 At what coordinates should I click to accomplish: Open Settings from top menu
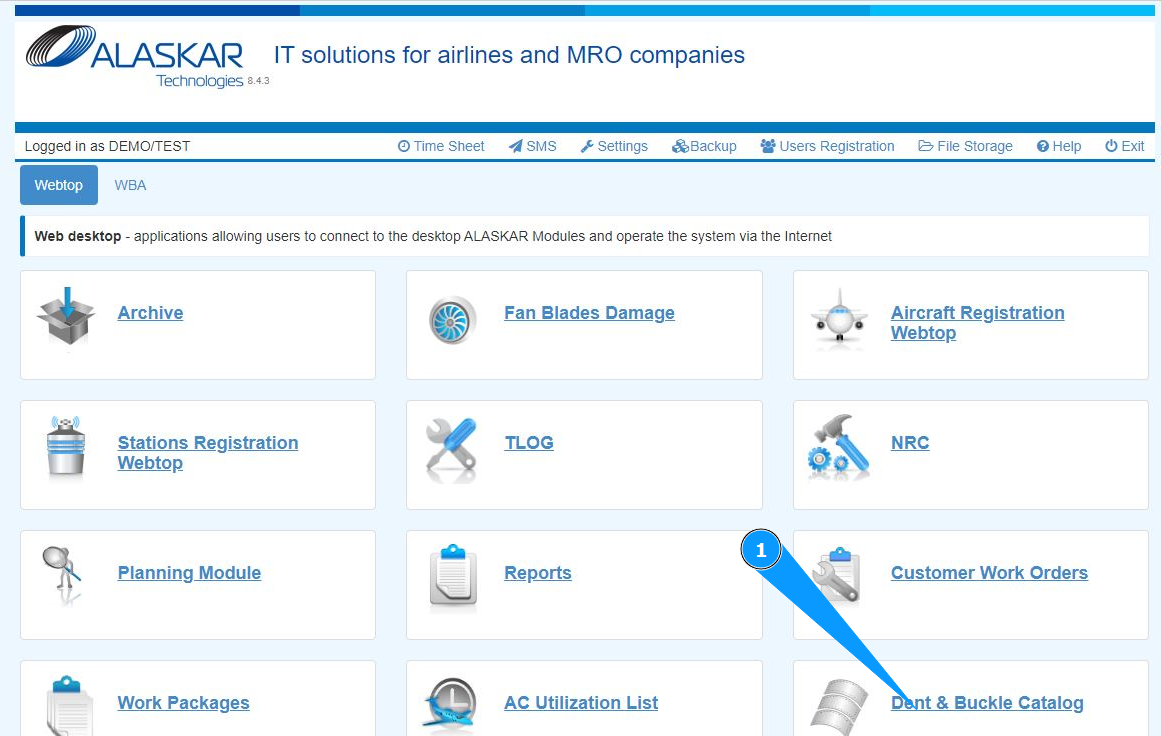point(614,146)
